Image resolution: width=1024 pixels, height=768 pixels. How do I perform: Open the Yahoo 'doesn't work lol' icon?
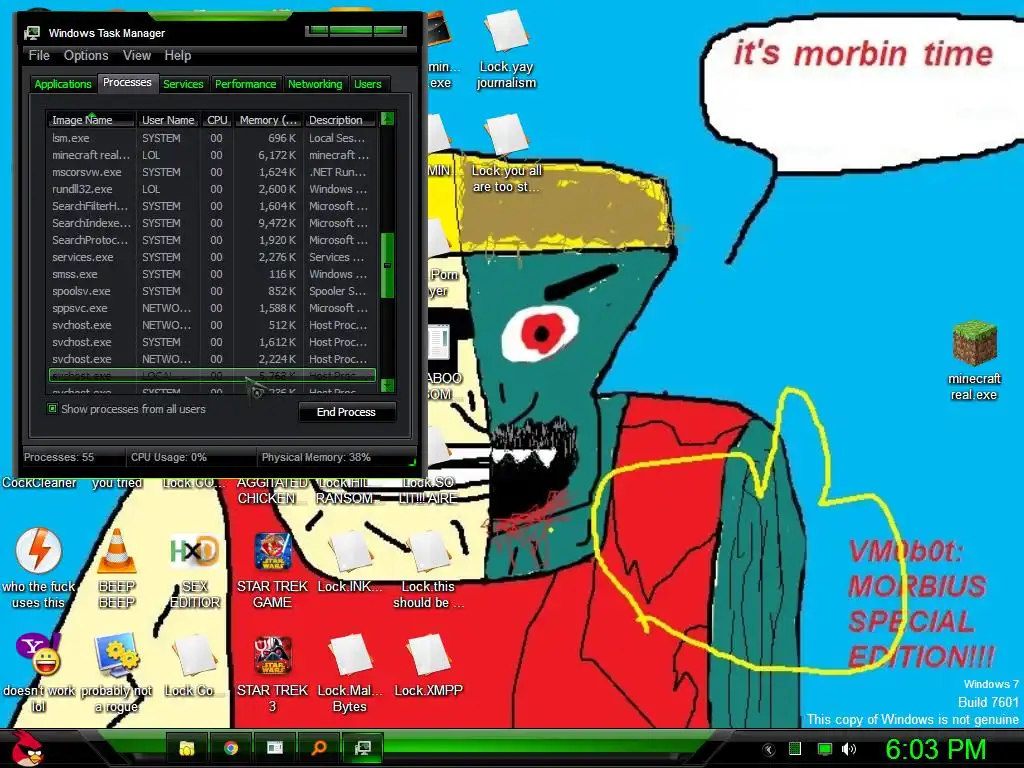pos(39,673)
